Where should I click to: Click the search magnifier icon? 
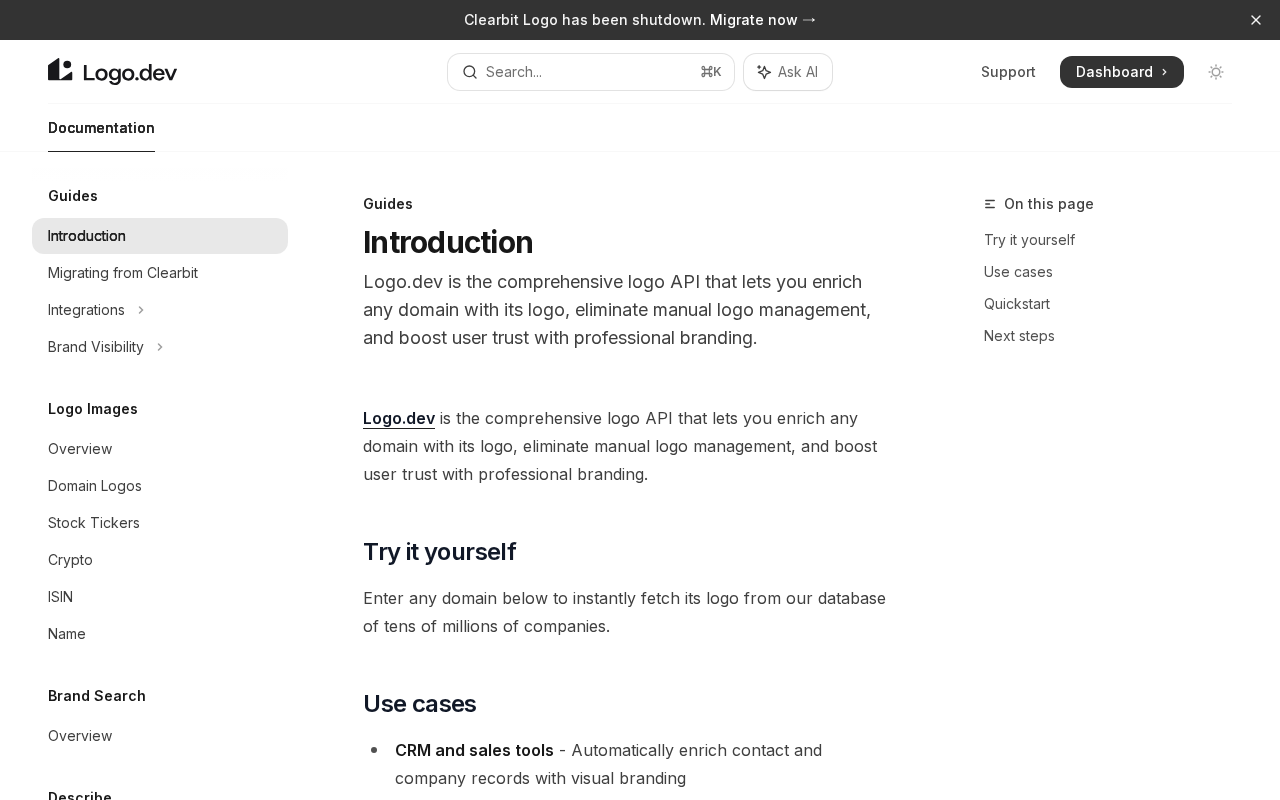[x=469, y=72]
